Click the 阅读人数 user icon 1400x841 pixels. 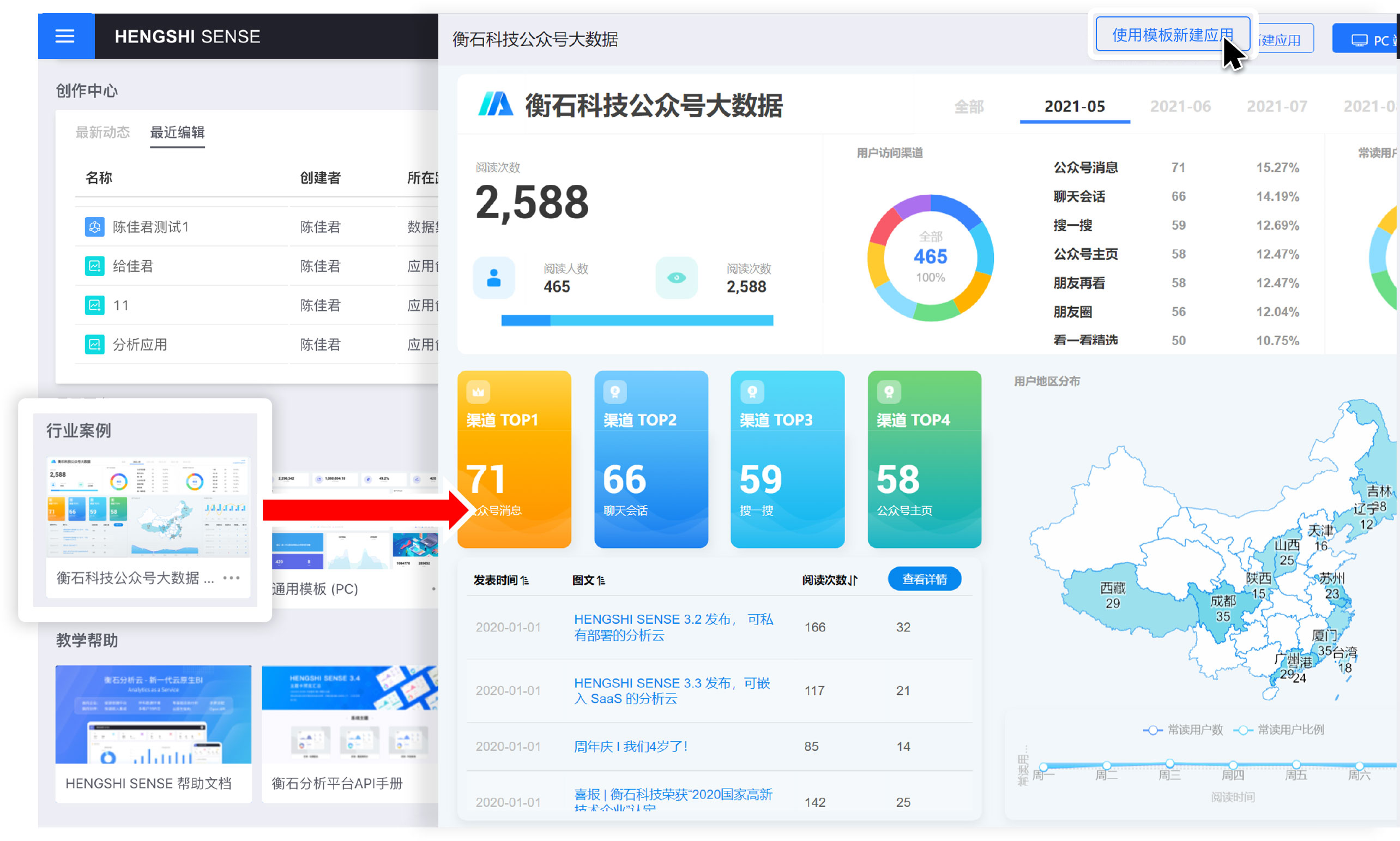click(x=494, y=278)
